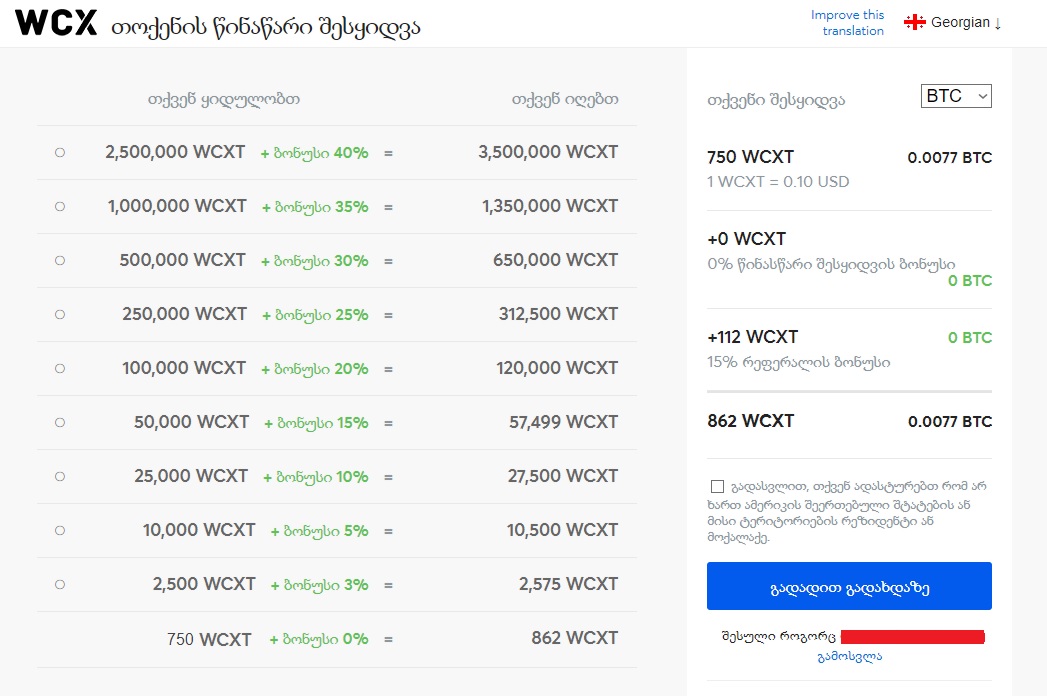
Task: Click the 2,575 WCXT received amount
Action: coord(568,584)
